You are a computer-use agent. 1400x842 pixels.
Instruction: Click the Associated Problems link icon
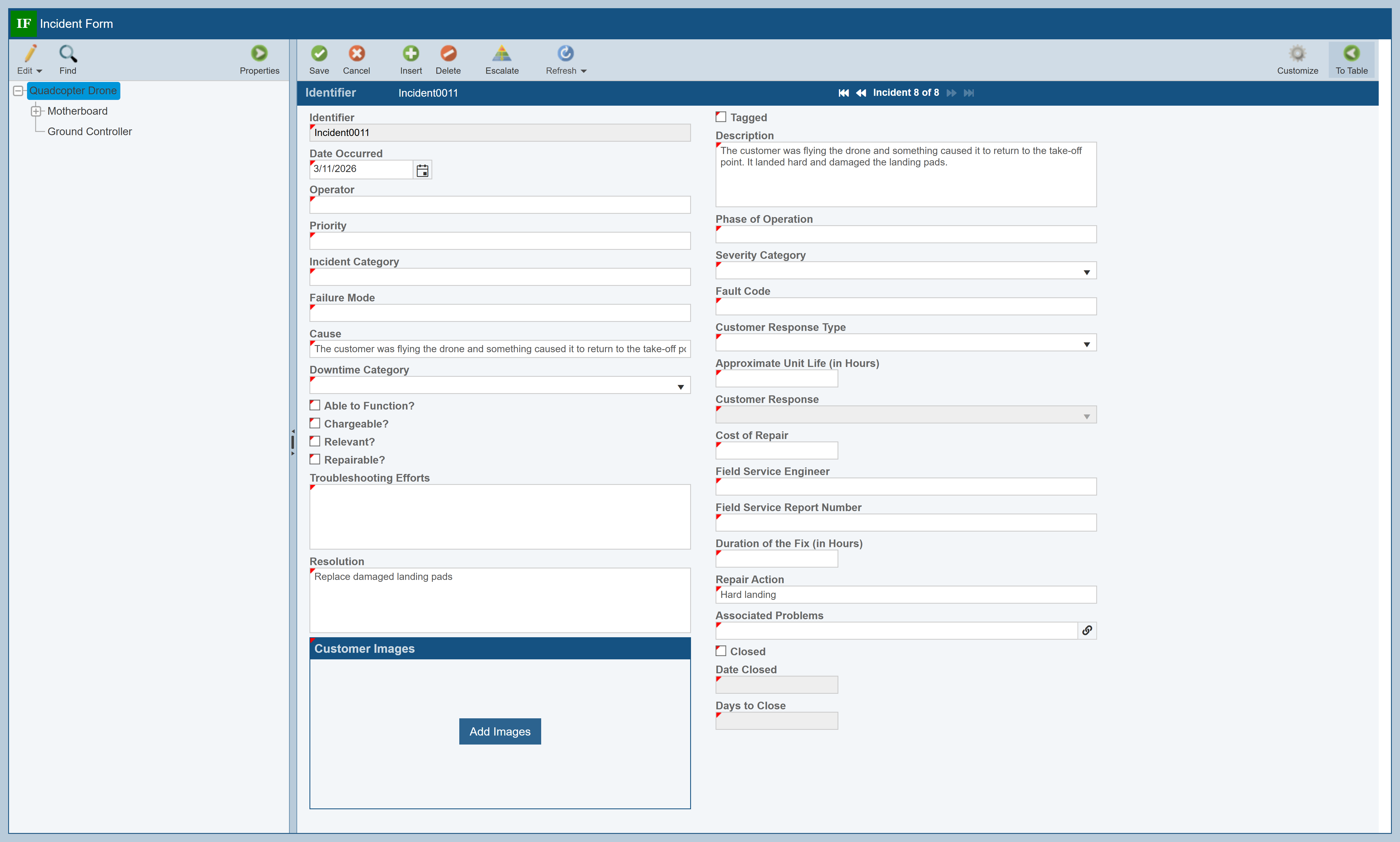point(1087,630)
